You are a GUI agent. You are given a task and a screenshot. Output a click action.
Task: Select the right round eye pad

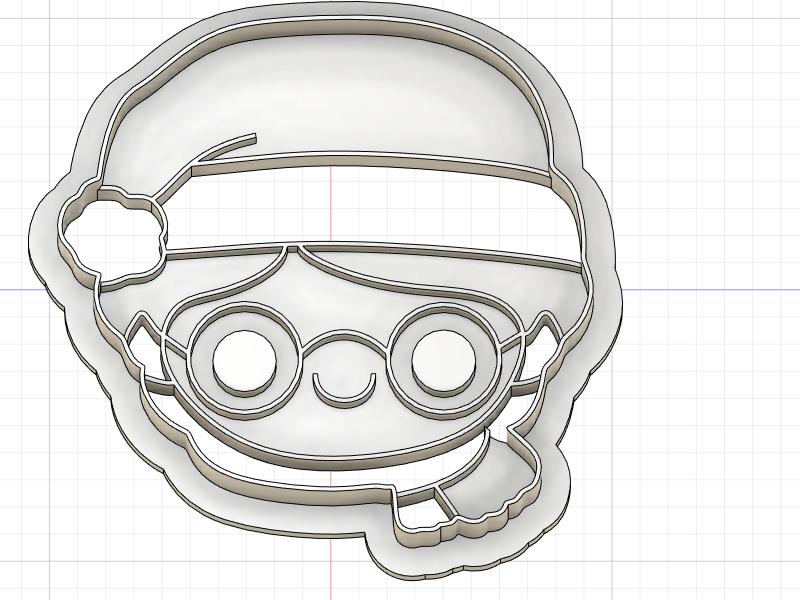[443, 363]
